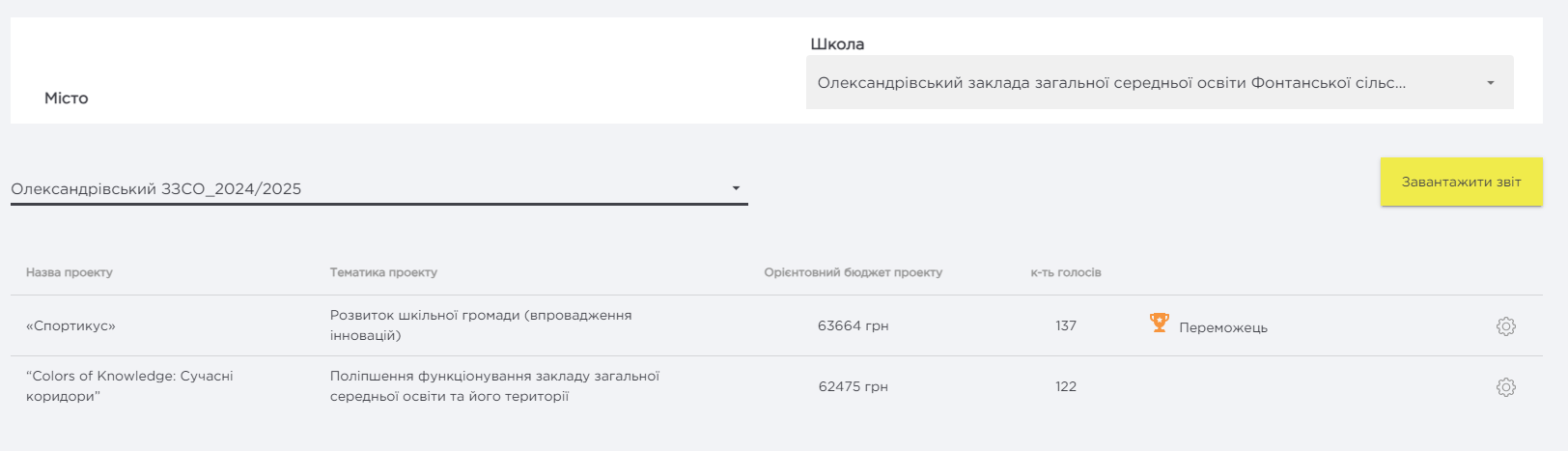Click the к-ть голосів column header

click(x=1066, y=272)
